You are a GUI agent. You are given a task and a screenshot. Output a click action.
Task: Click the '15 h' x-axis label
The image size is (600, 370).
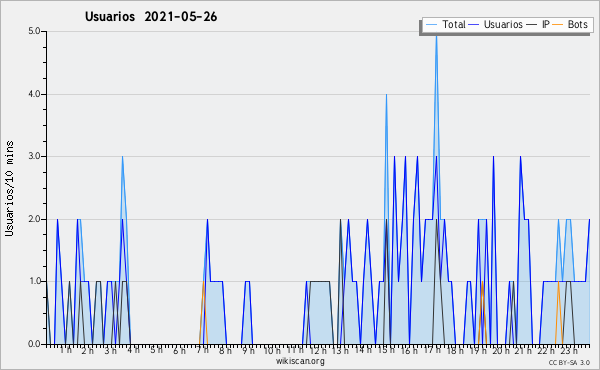[386, 350]
